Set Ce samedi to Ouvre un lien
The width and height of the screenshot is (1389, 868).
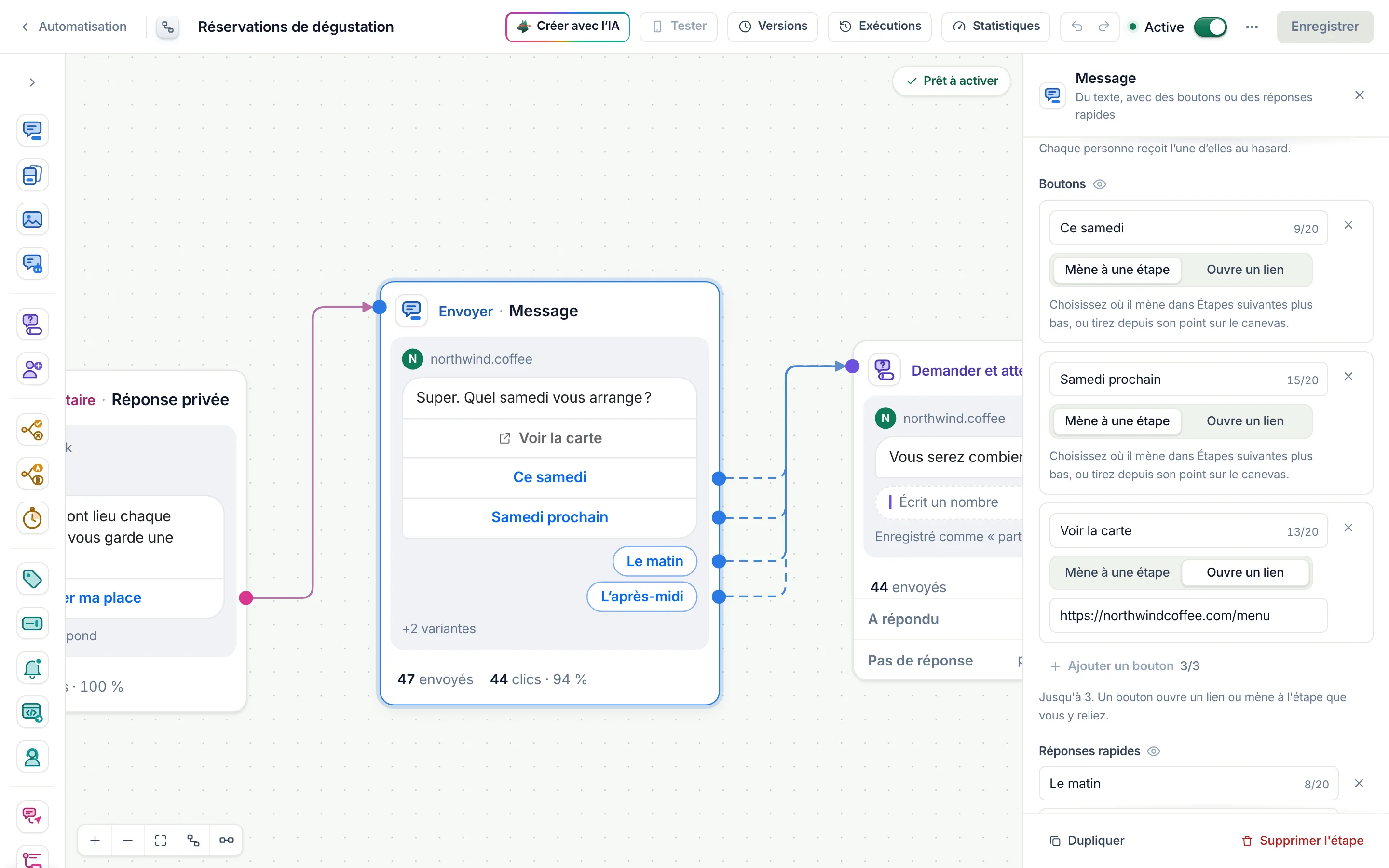(x=1245, y=270)
